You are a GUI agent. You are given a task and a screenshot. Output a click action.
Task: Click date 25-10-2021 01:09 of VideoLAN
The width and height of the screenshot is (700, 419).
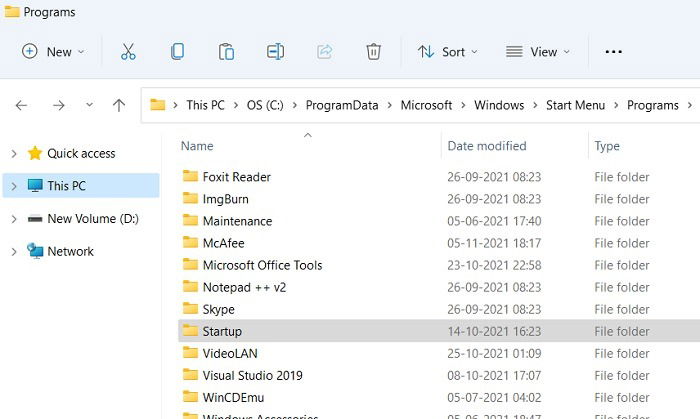(494, 353)
